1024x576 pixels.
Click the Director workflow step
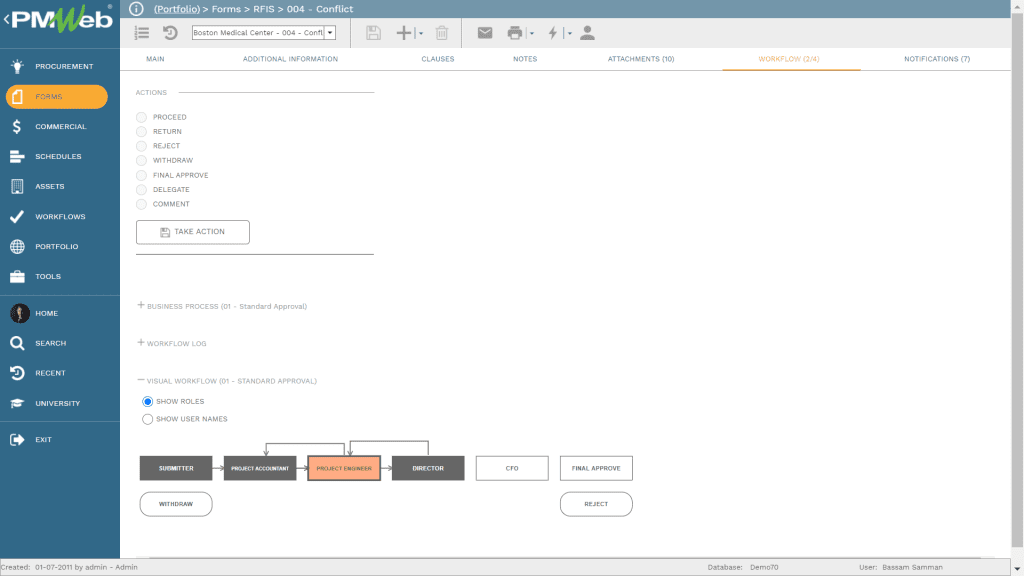tap(428, 468)
